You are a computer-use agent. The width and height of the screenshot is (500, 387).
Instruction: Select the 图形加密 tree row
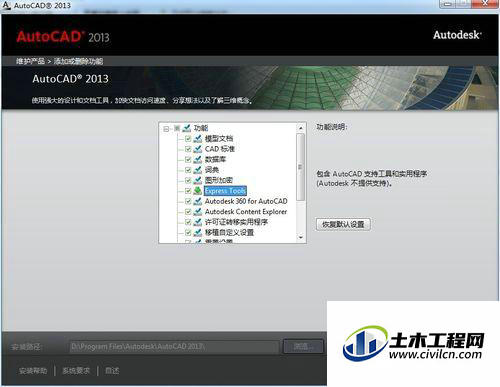click(219, 180)
